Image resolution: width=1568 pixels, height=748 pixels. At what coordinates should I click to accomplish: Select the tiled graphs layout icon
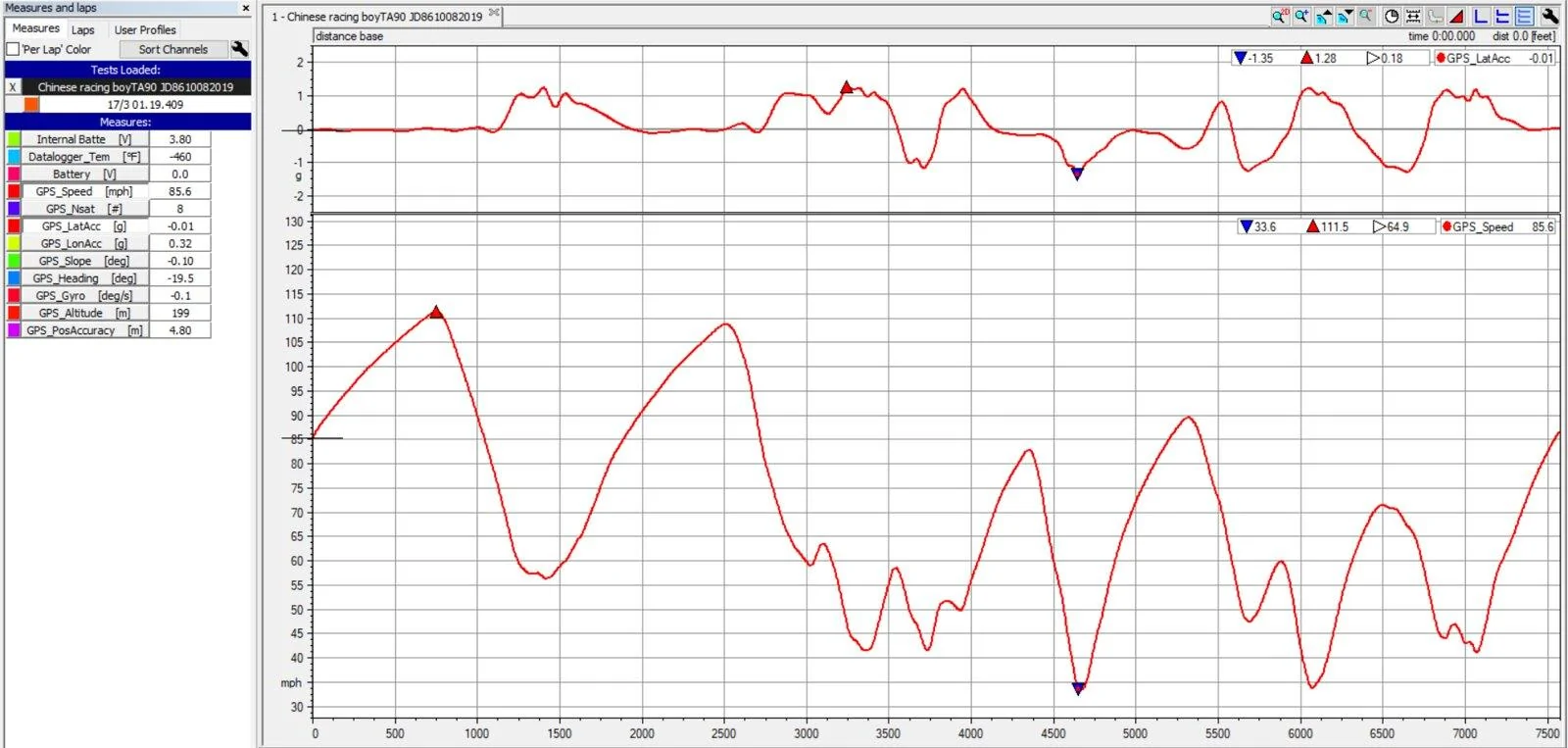coord(1524,16)
